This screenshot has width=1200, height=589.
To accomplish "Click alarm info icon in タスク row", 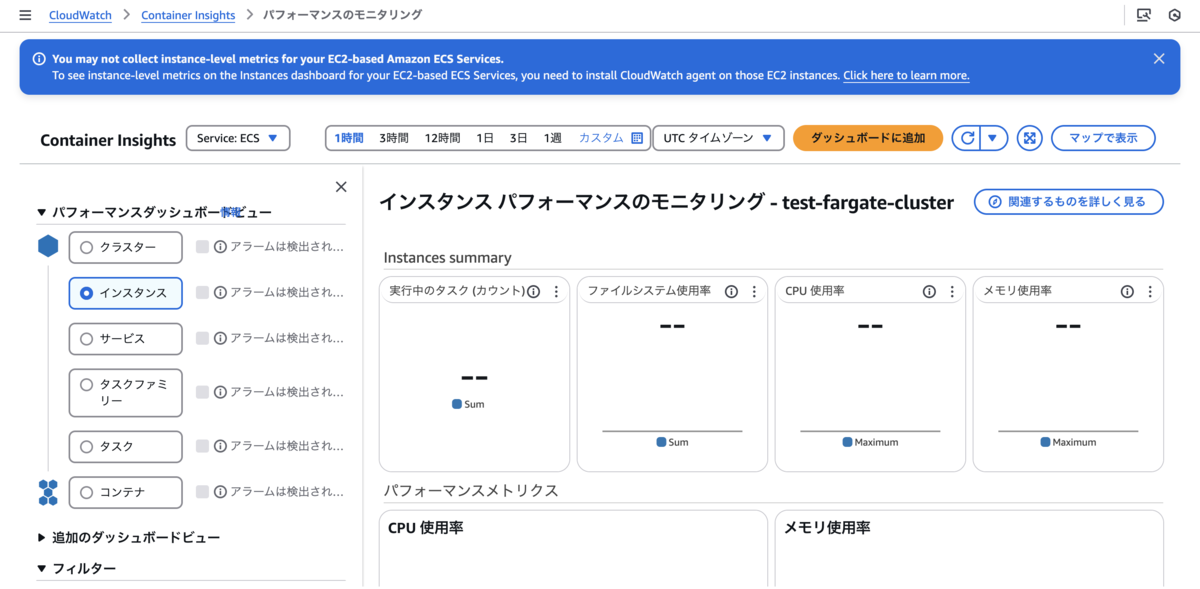I will 220,447.
